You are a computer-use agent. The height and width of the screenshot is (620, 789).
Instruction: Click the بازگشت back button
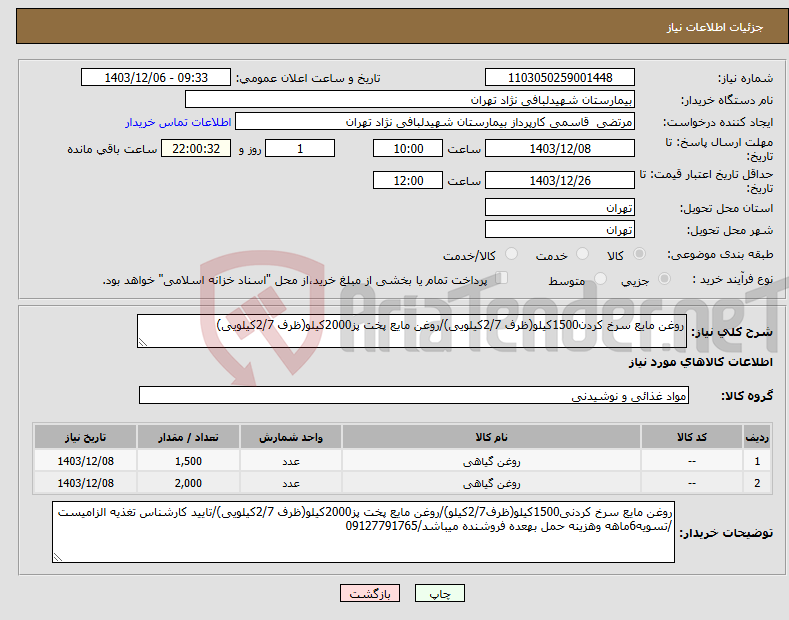tap(370, 593)
